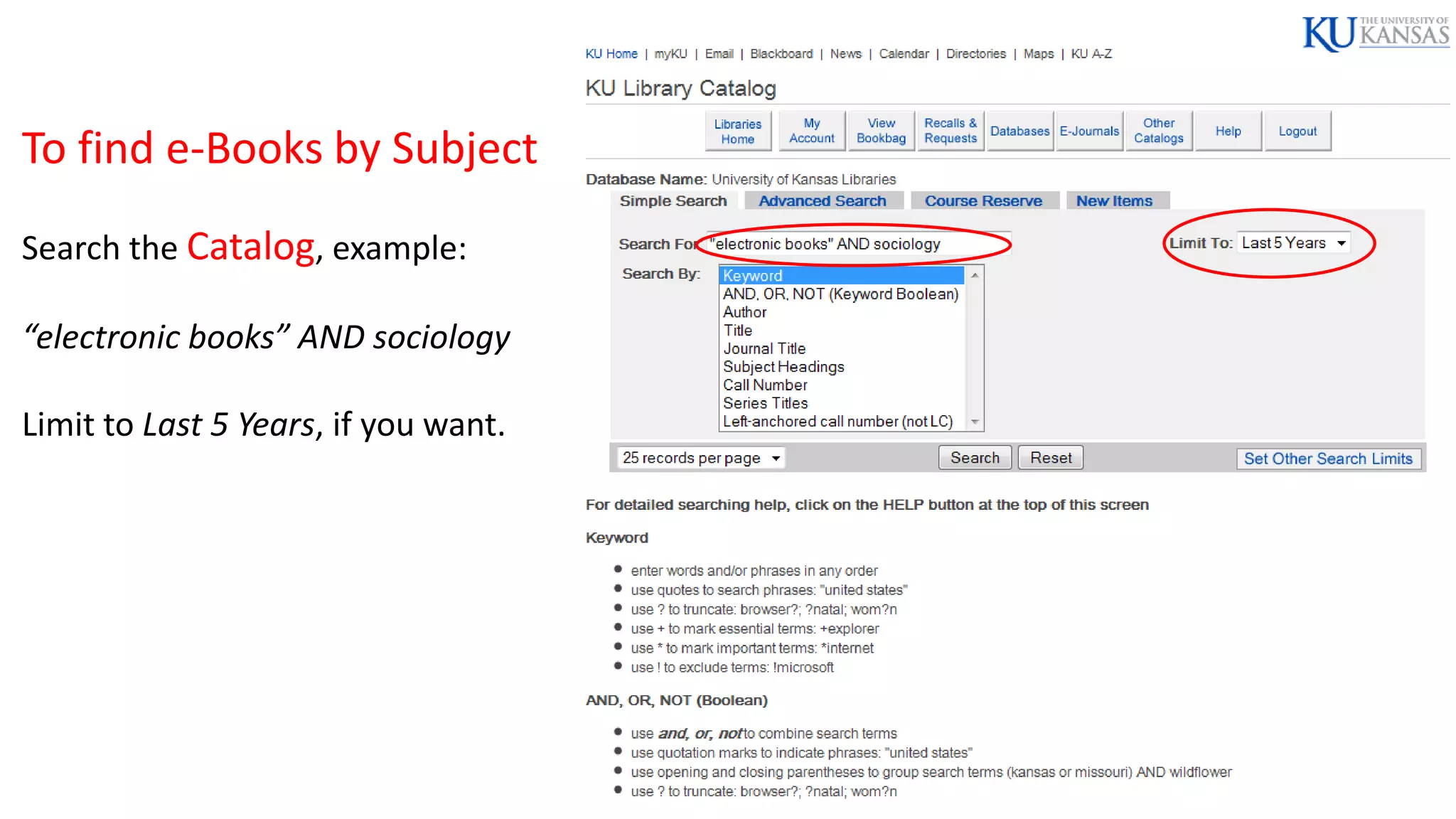Click Set Other Search Limits
Screen dimensions: 1456x819
1328,459
